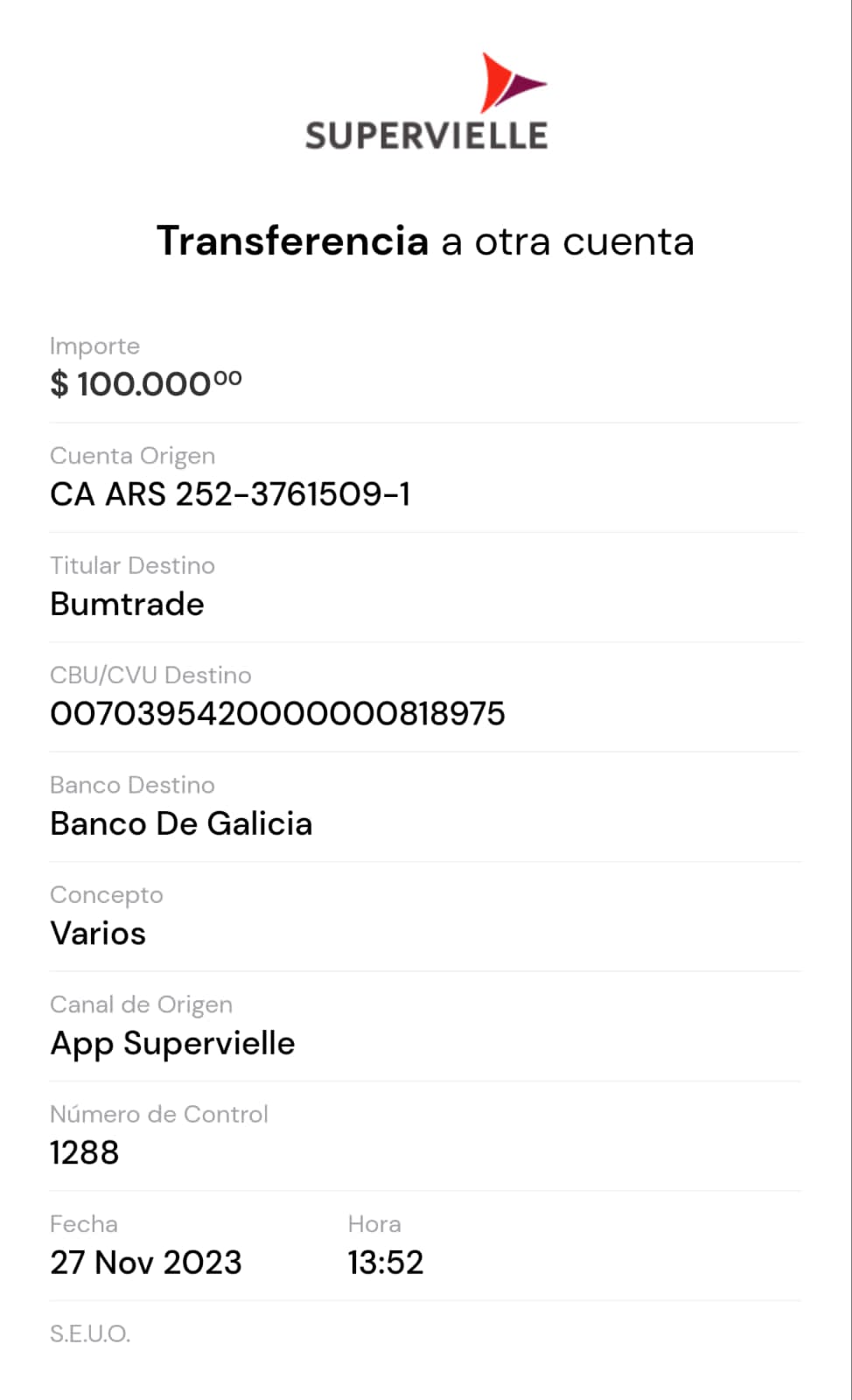Click the Importe label
Screen dimensions: 852x1400
pos(94,346)
